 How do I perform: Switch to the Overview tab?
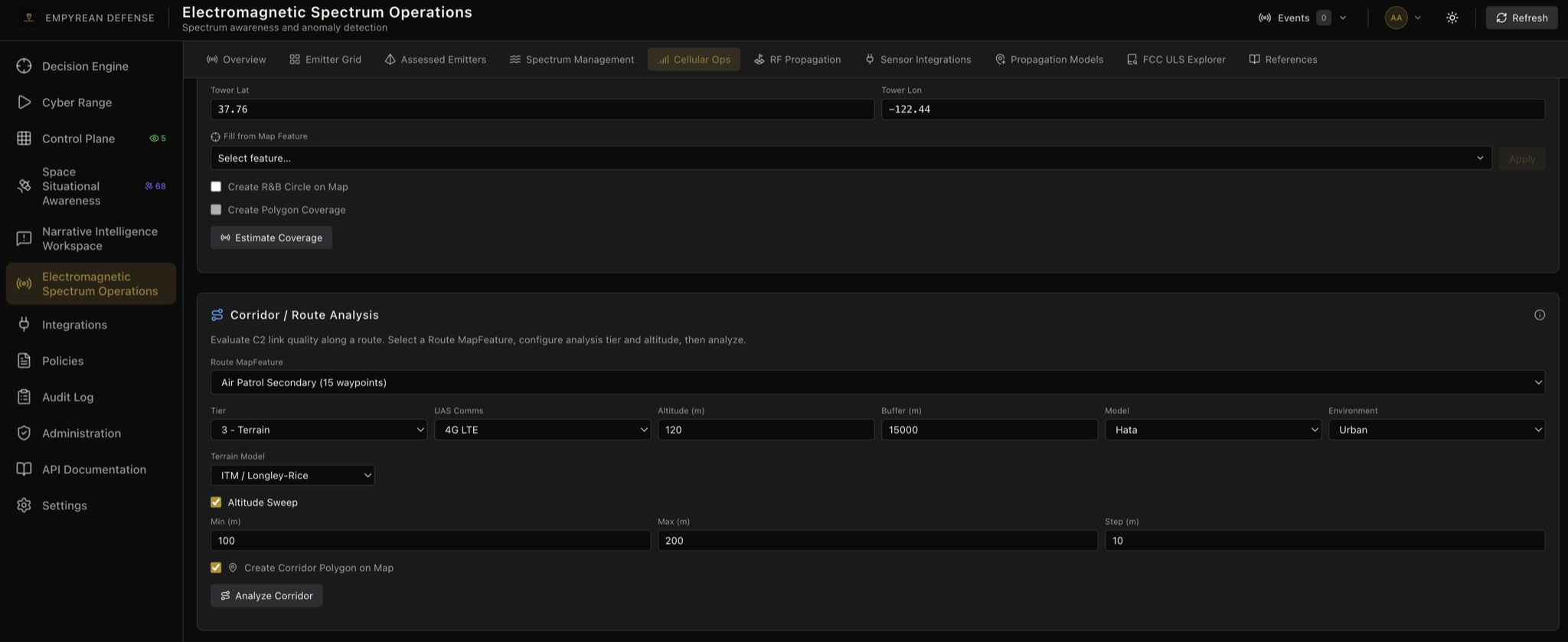[236, 59]
